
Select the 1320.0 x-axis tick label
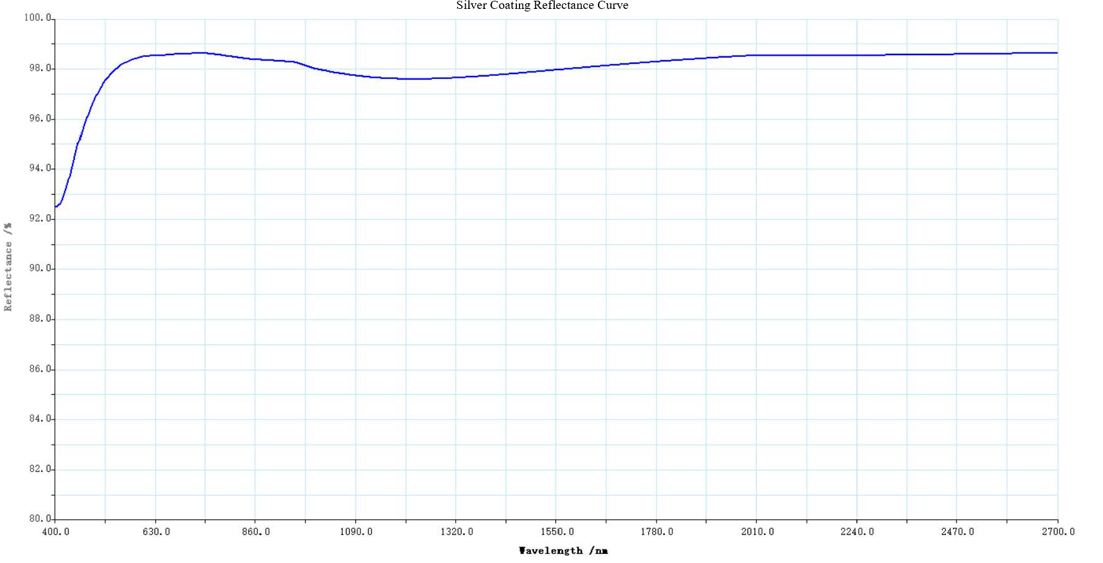[456, 531]
